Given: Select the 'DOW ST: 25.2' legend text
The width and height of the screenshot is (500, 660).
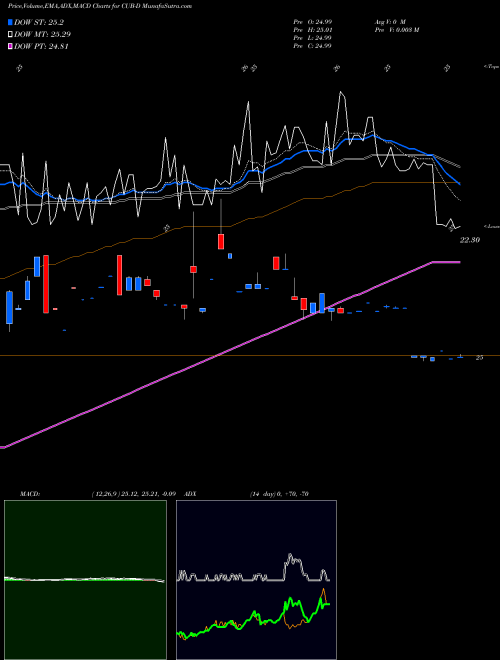Looking at the screenshot, I should pyautogui.click(x=39, y=22).
